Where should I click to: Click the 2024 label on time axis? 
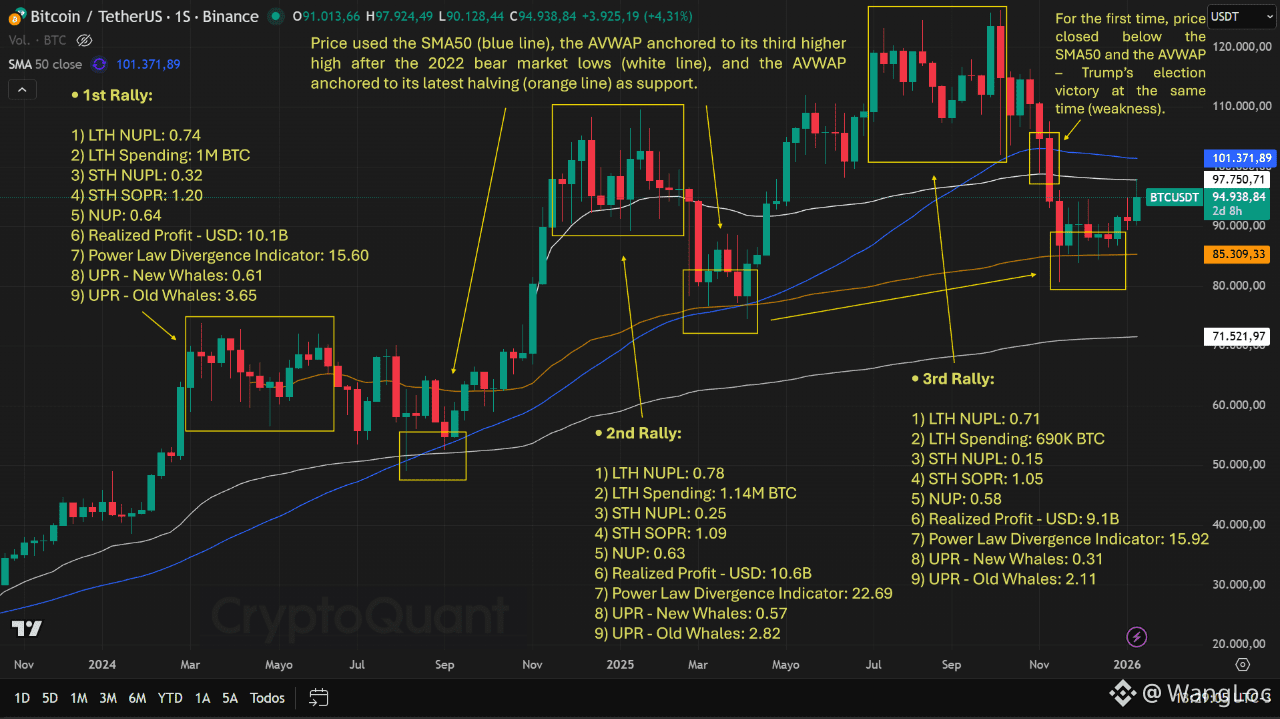(100, 664)
